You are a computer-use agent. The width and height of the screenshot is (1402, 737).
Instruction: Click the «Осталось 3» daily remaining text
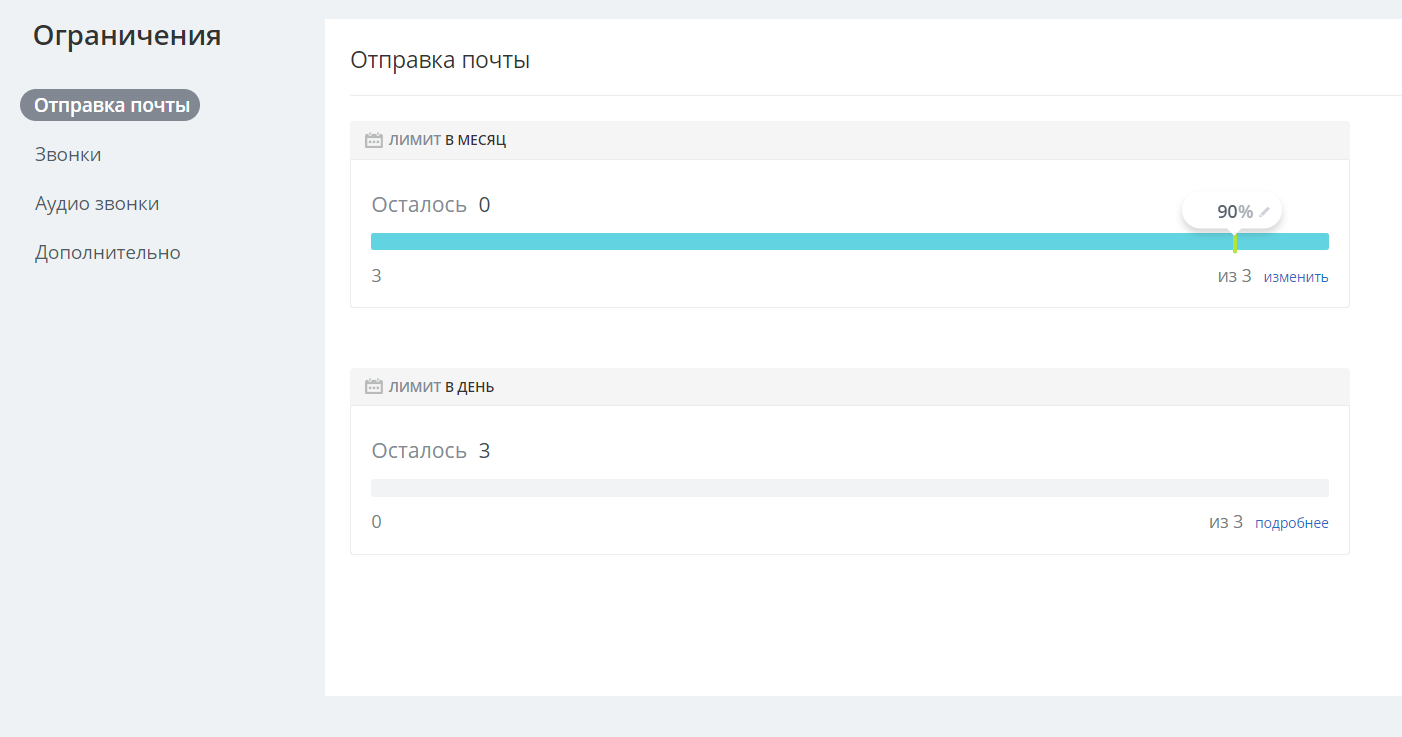(431, 451)
